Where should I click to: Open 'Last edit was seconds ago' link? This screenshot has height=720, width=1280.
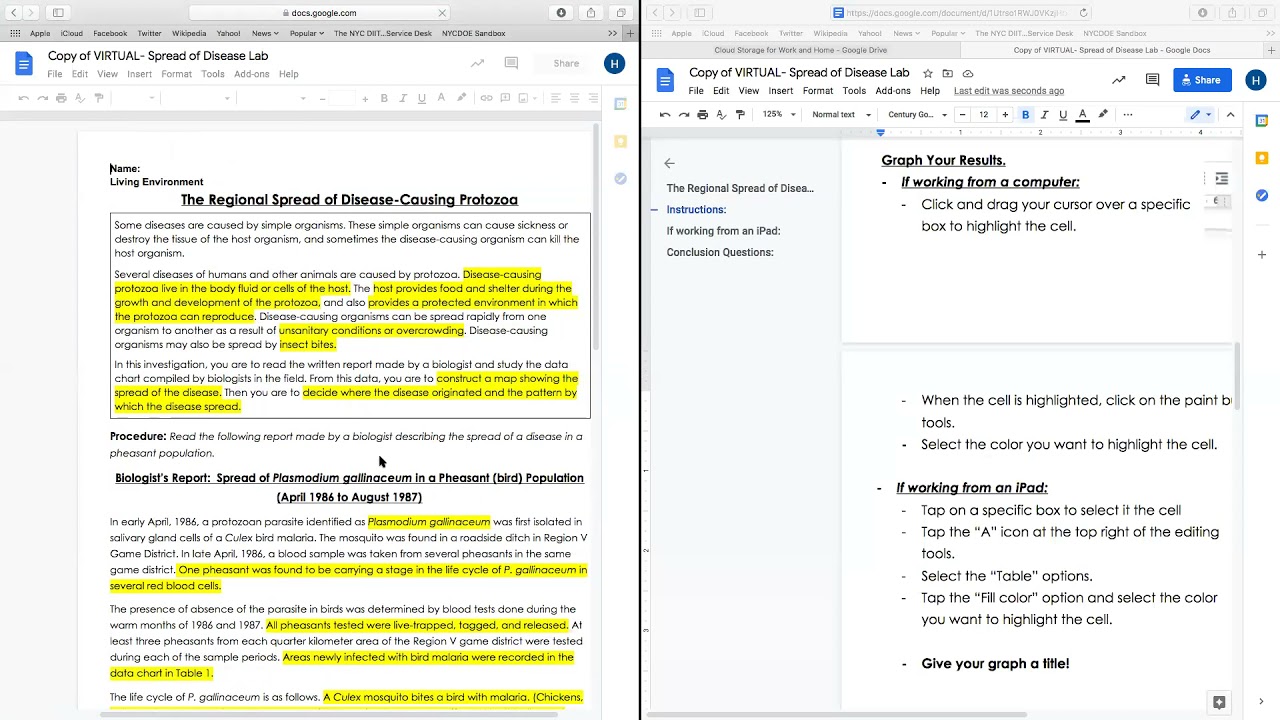tap(1009, 91)
